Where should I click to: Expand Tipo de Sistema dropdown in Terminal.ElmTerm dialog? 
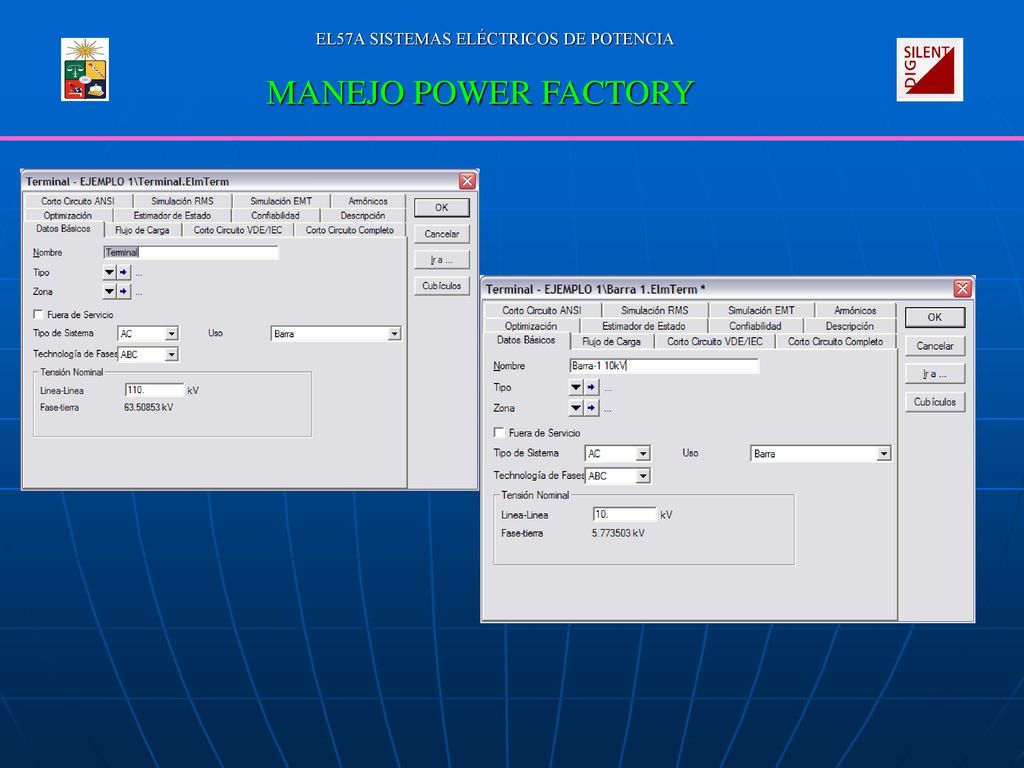171,334
